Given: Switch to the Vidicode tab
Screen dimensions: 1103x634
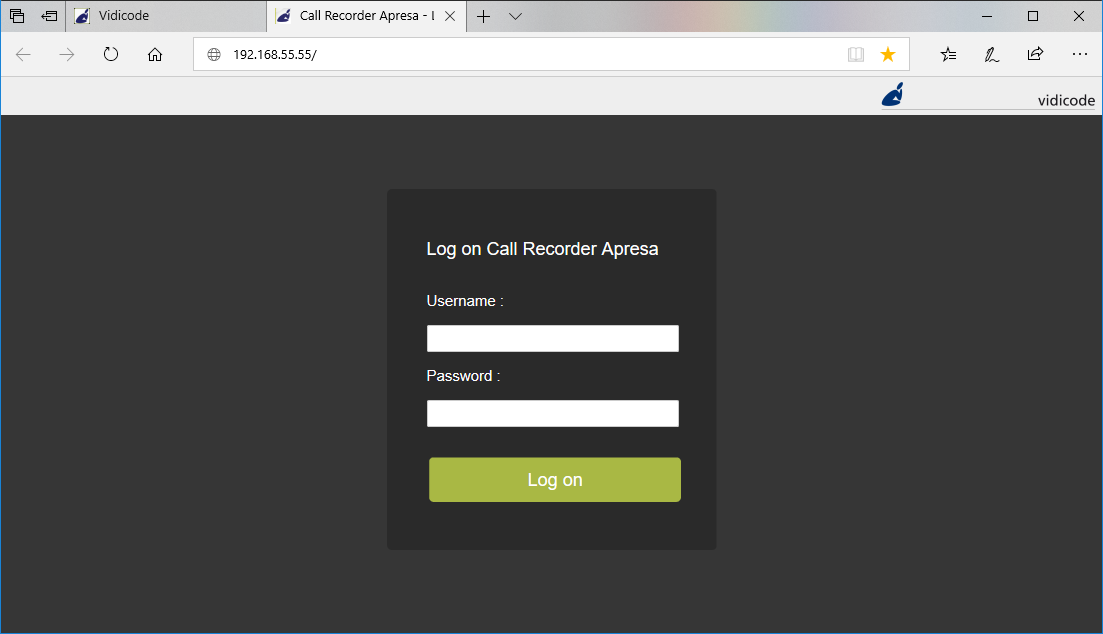Looking at the screenshot, I should (x=166, y=16).
